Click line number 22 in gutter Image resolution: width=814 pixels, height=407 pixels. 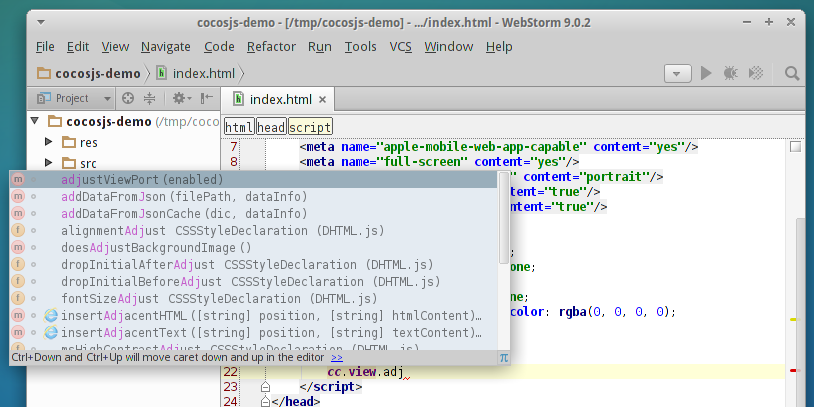pos(230,372)
